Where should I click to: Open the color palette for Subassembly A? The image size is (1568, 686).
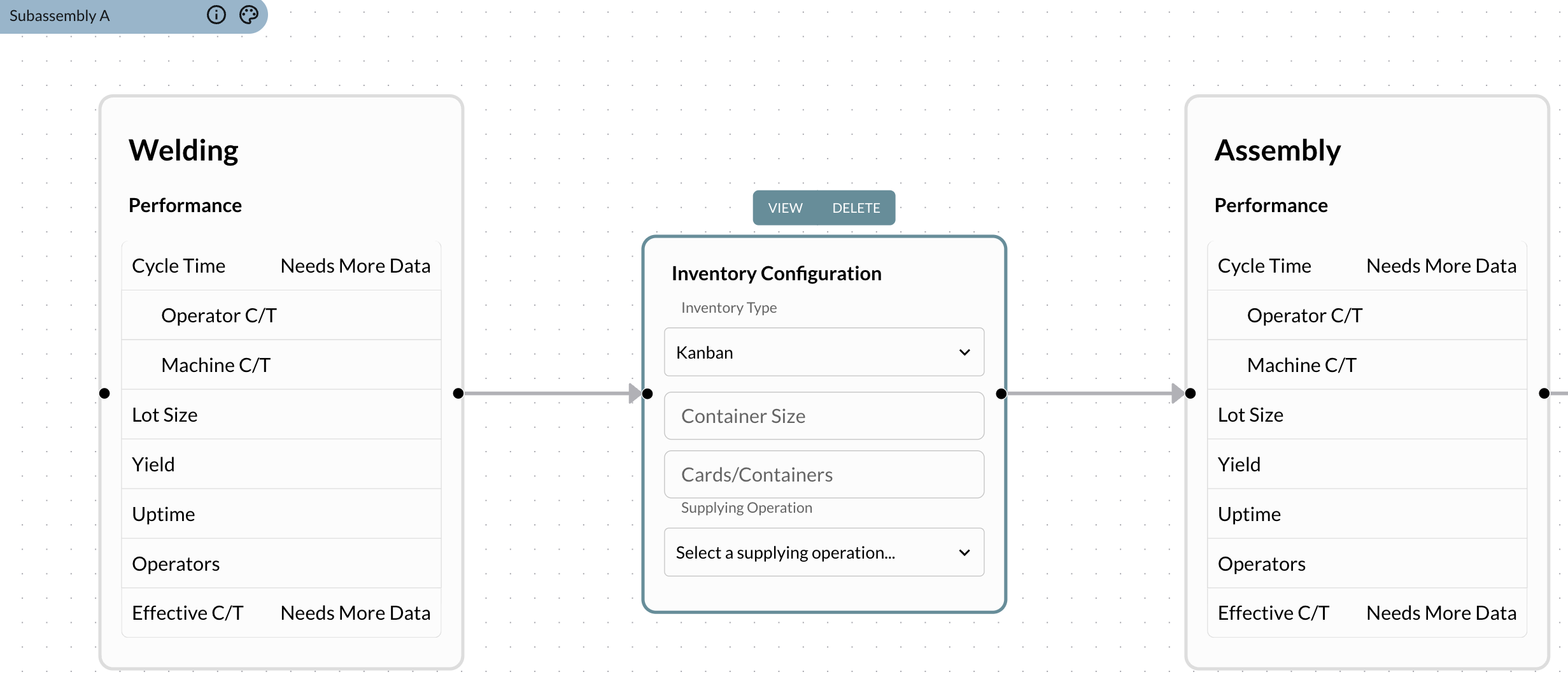pos(249,14)
